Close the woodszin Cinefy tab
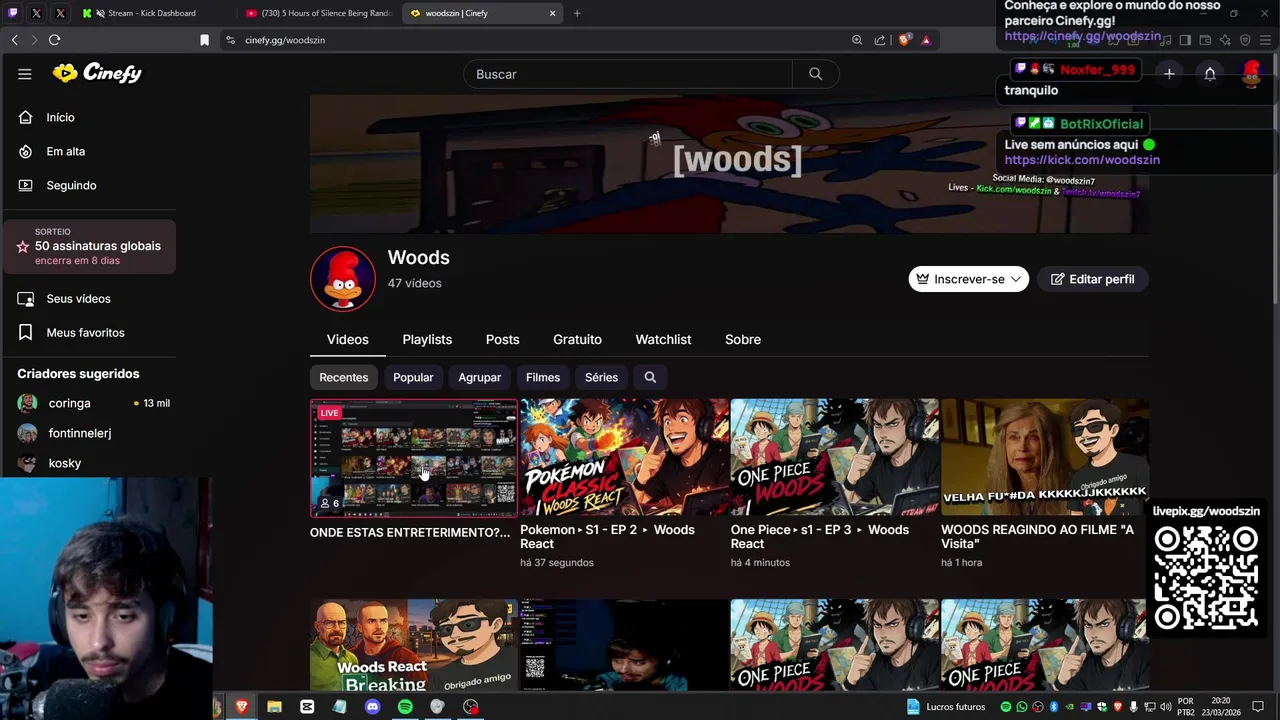 552,13
